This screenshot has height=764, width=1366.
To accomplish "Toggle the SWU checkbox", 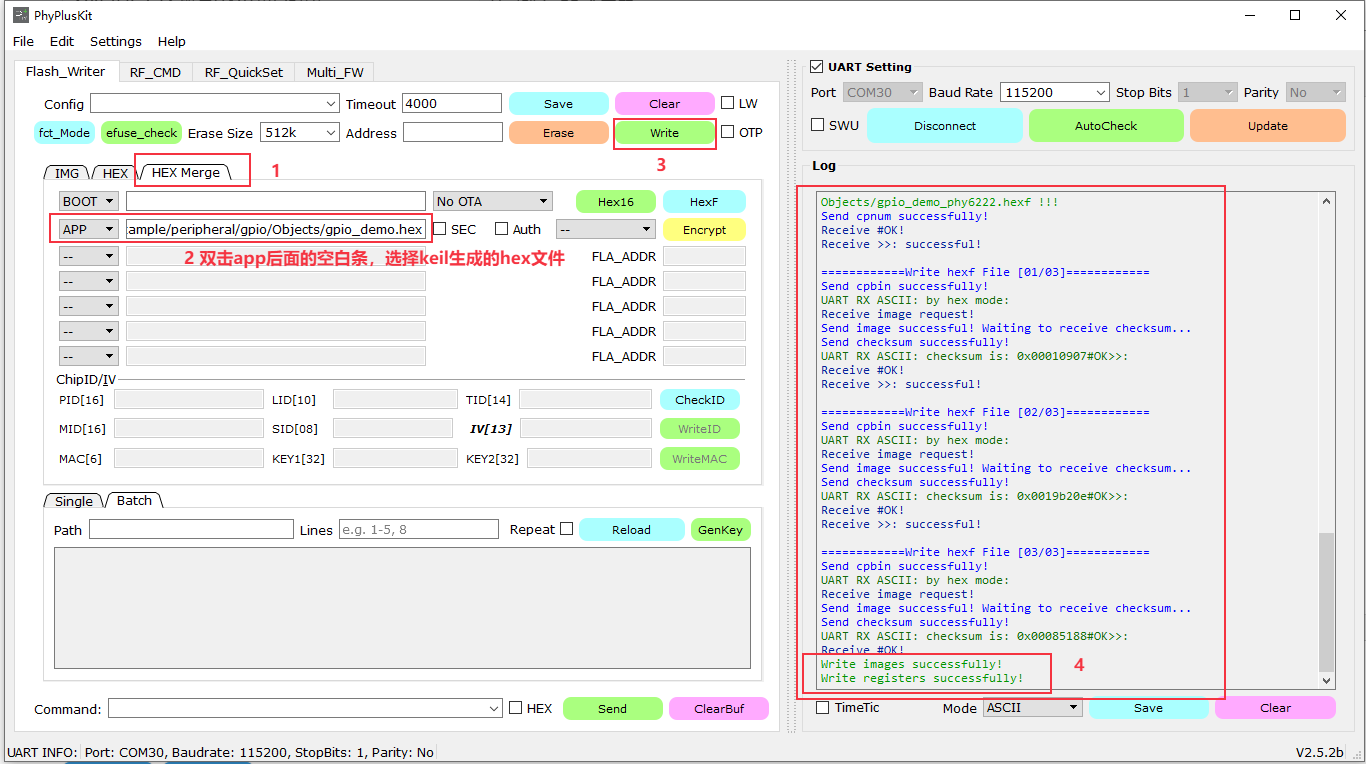I will click(x=818, y=125).
